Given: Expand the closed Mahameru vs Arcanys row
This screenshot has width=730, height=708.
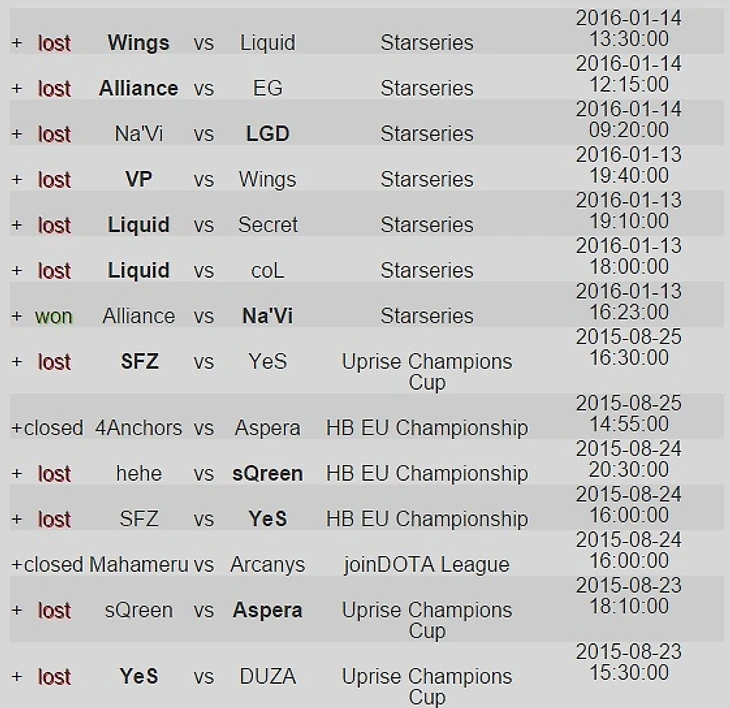Looking at the screenshot, I should click(x=16, y=565).
